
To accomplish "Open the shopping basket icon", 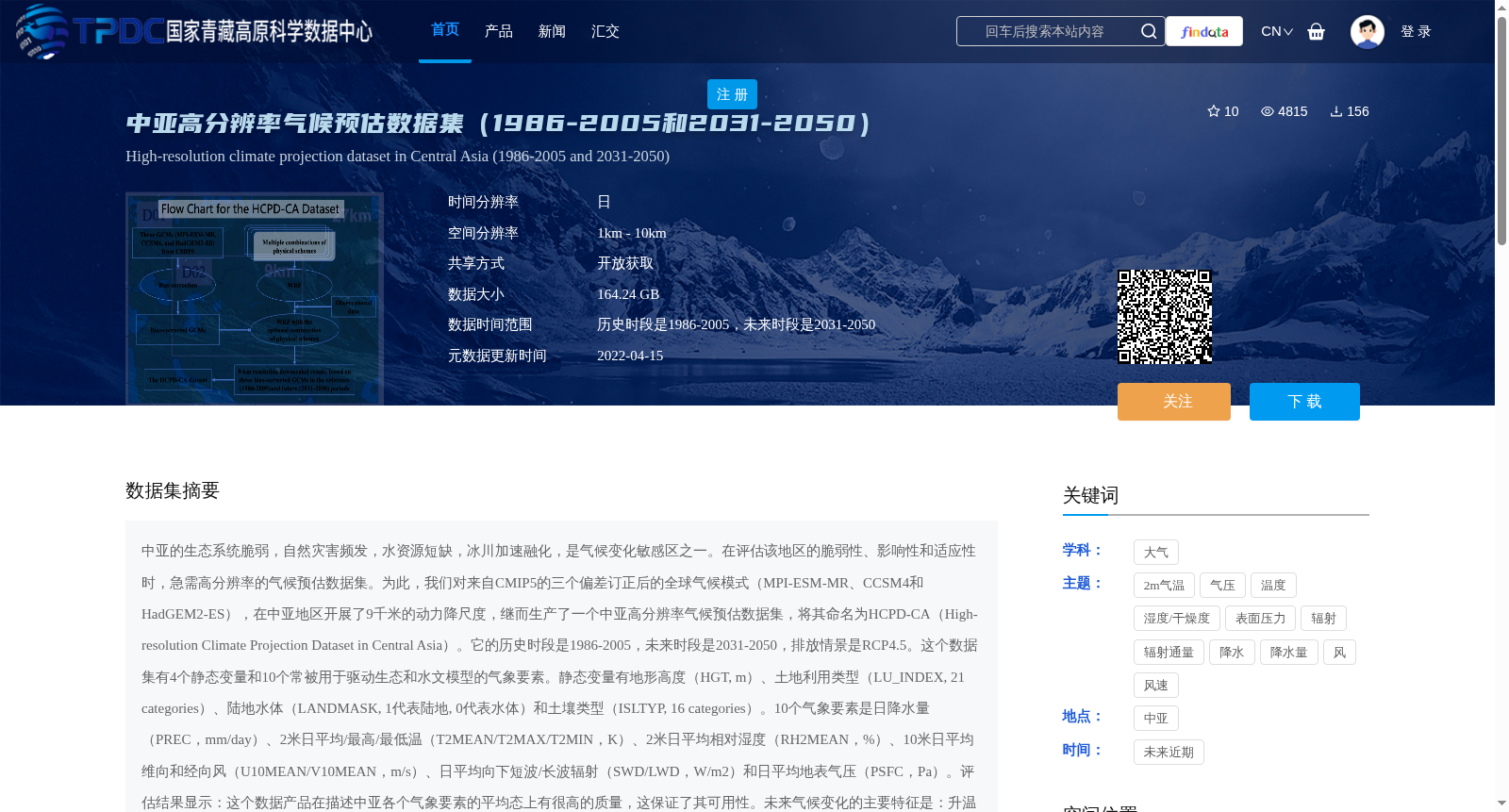I will (x=1316, y=31).
